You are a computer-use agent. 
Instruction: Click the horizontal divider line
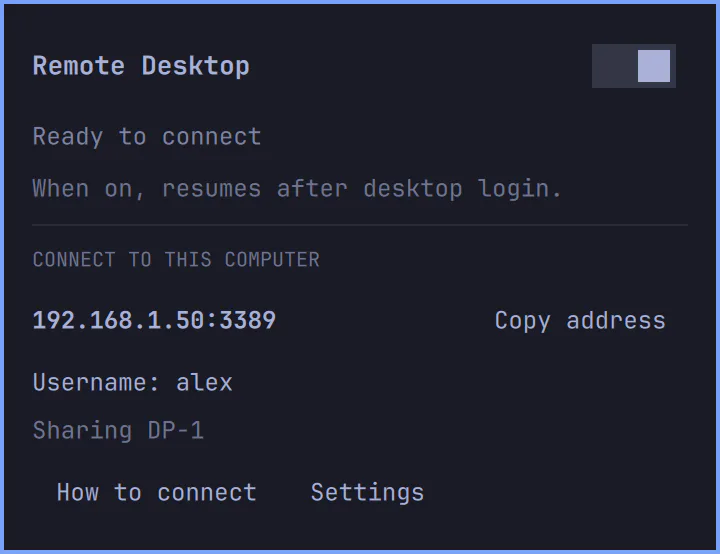[360, 225]
